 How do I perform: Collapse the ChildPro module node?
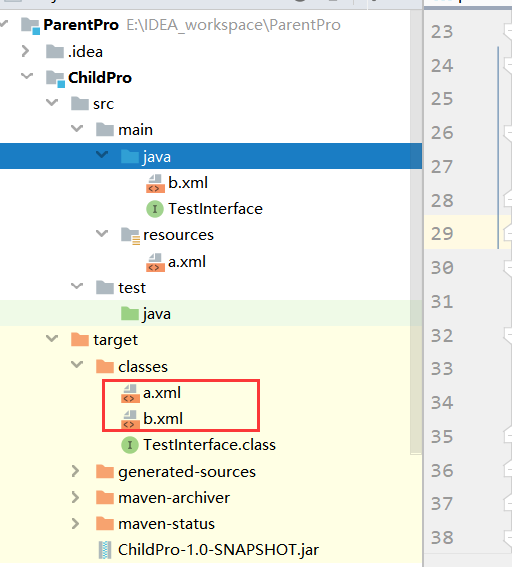click(x=27, y=76)
